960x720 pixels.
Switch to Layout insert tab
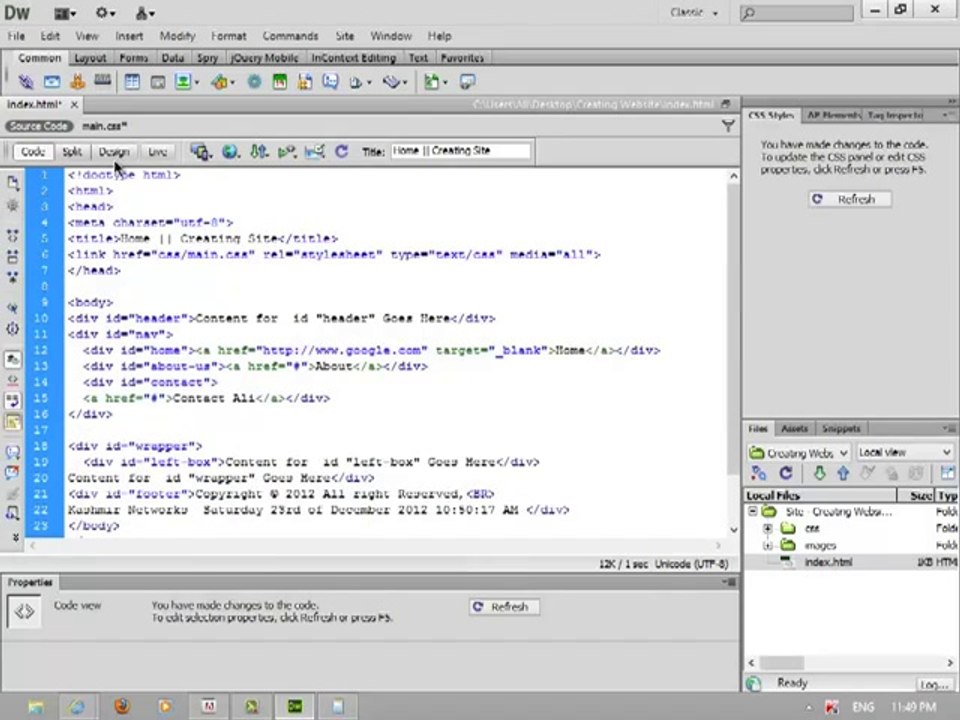90,58
